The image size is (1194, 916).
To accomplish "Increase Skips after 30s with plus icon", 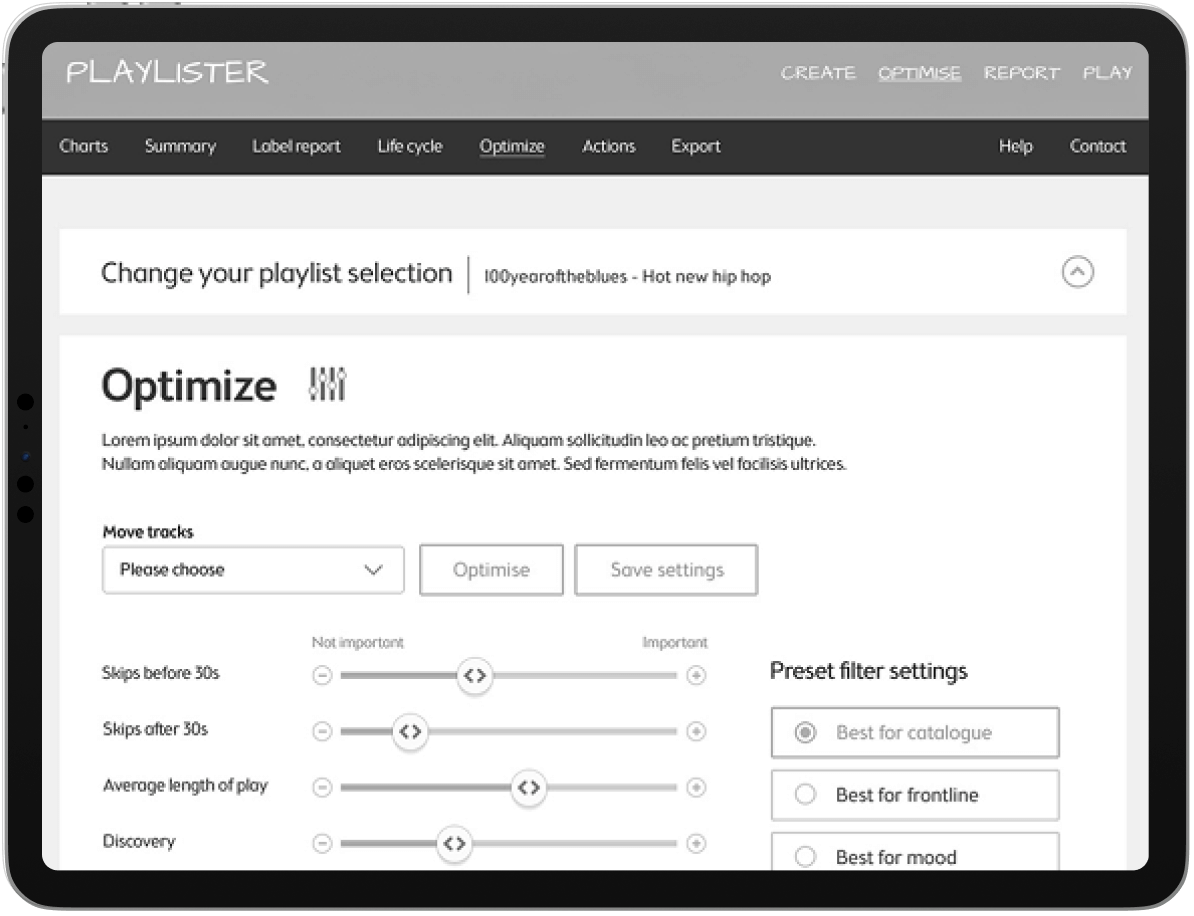I will 696,732.
